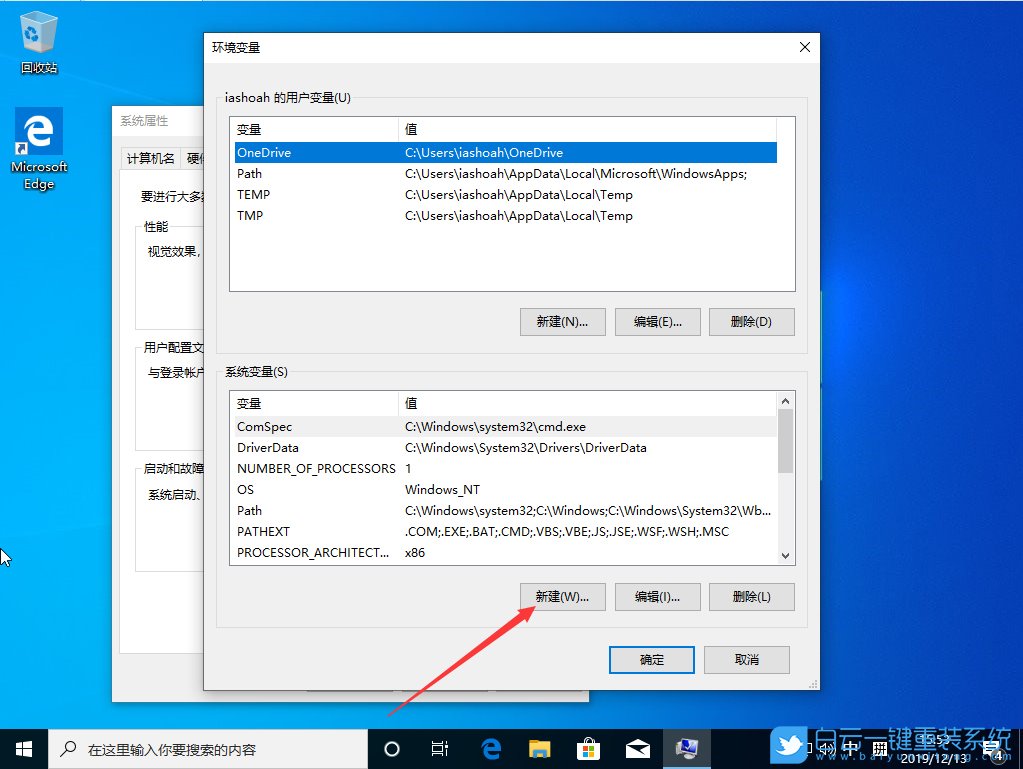
Task: Open File Explorer from the taskbar
Action: click(540, 748)
